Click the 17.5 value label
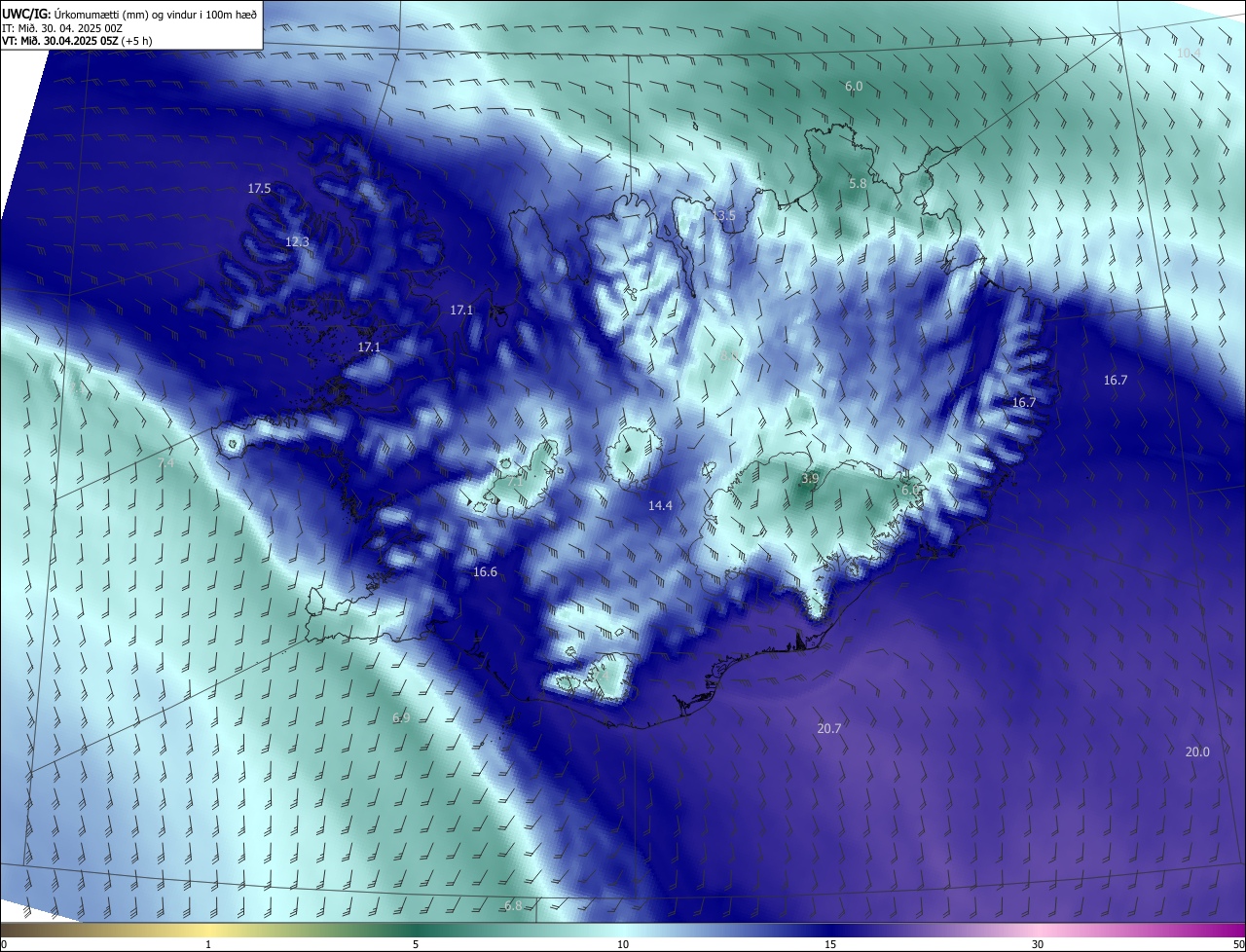 coord(259,189)
